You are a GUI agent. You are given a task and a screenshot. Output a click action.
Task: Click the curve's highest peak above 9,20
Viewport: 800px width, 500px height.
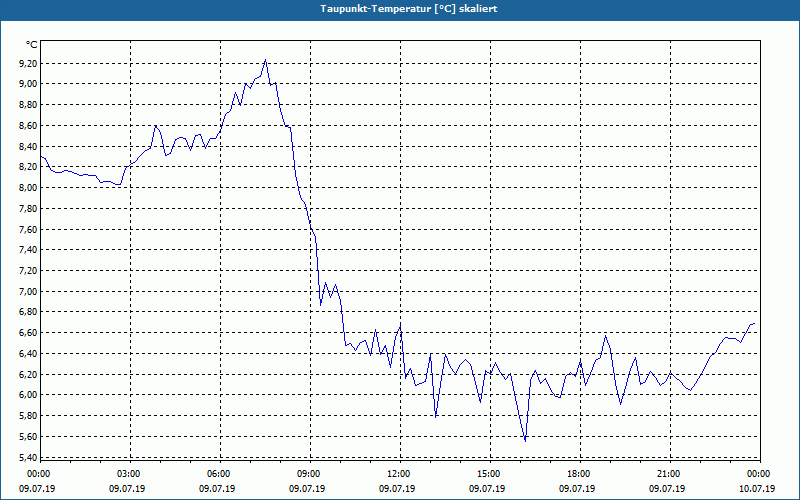[265, 60]
